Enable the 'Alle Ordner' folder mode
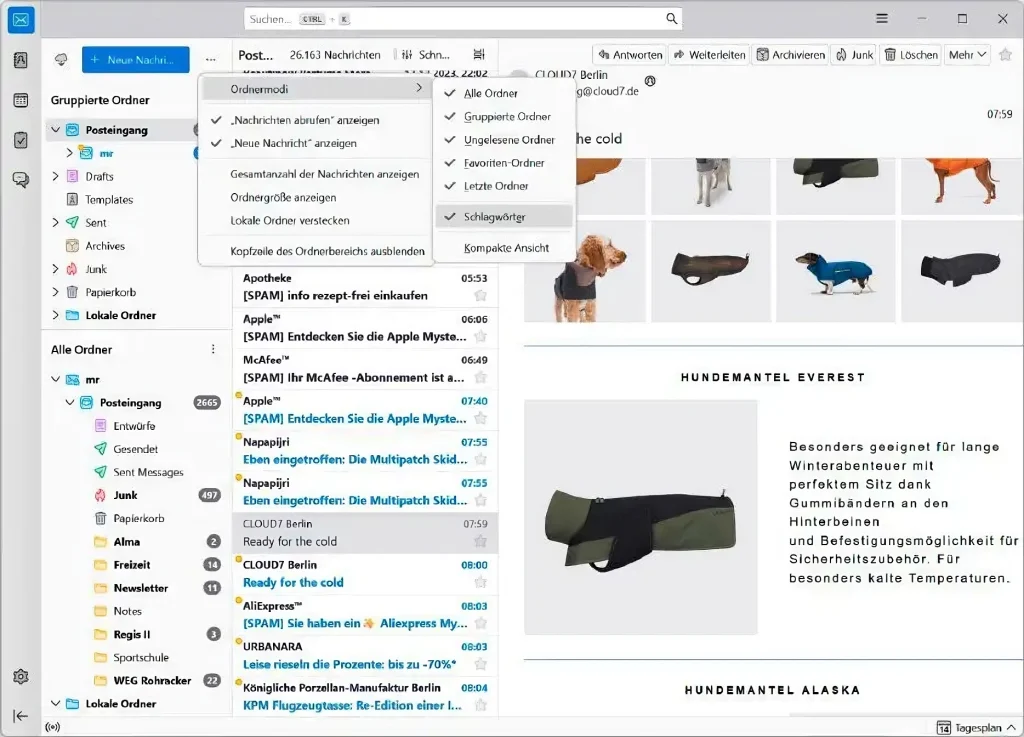 [x=491, y=94]
